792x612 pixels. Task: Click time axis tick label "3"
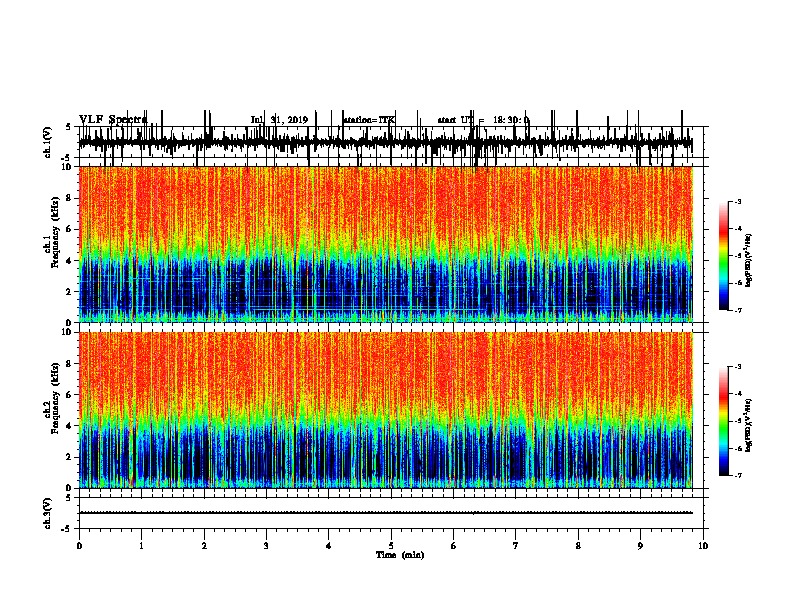click(266, 546)
